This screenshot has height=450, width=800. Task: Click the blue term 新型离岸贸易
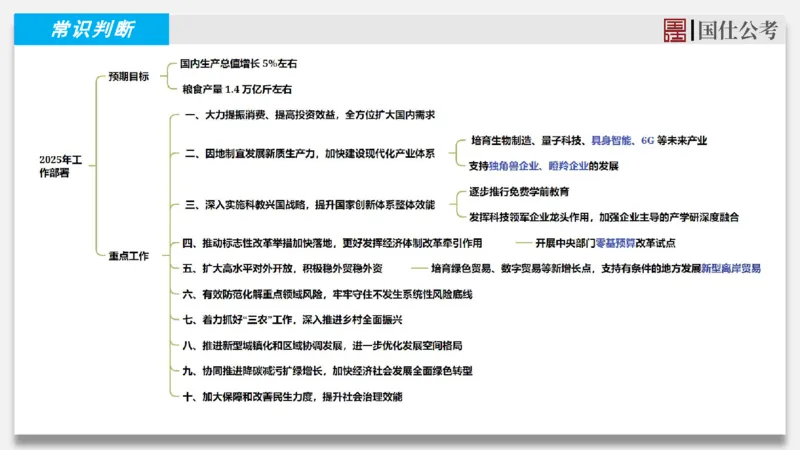click(731, 268)
